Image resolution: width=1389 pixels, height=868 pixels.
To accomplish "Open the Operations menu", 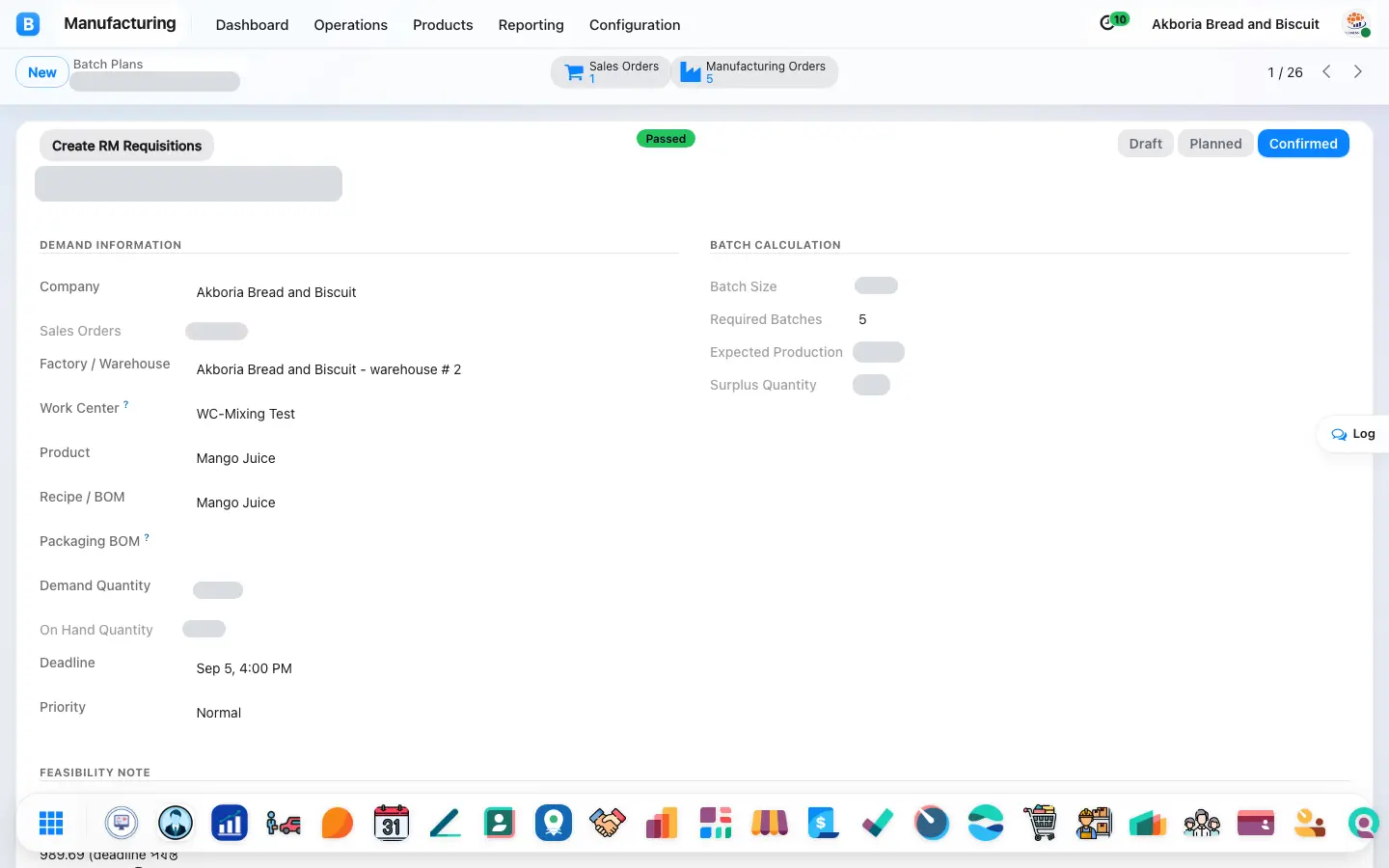I will click(x=350, y=25).
